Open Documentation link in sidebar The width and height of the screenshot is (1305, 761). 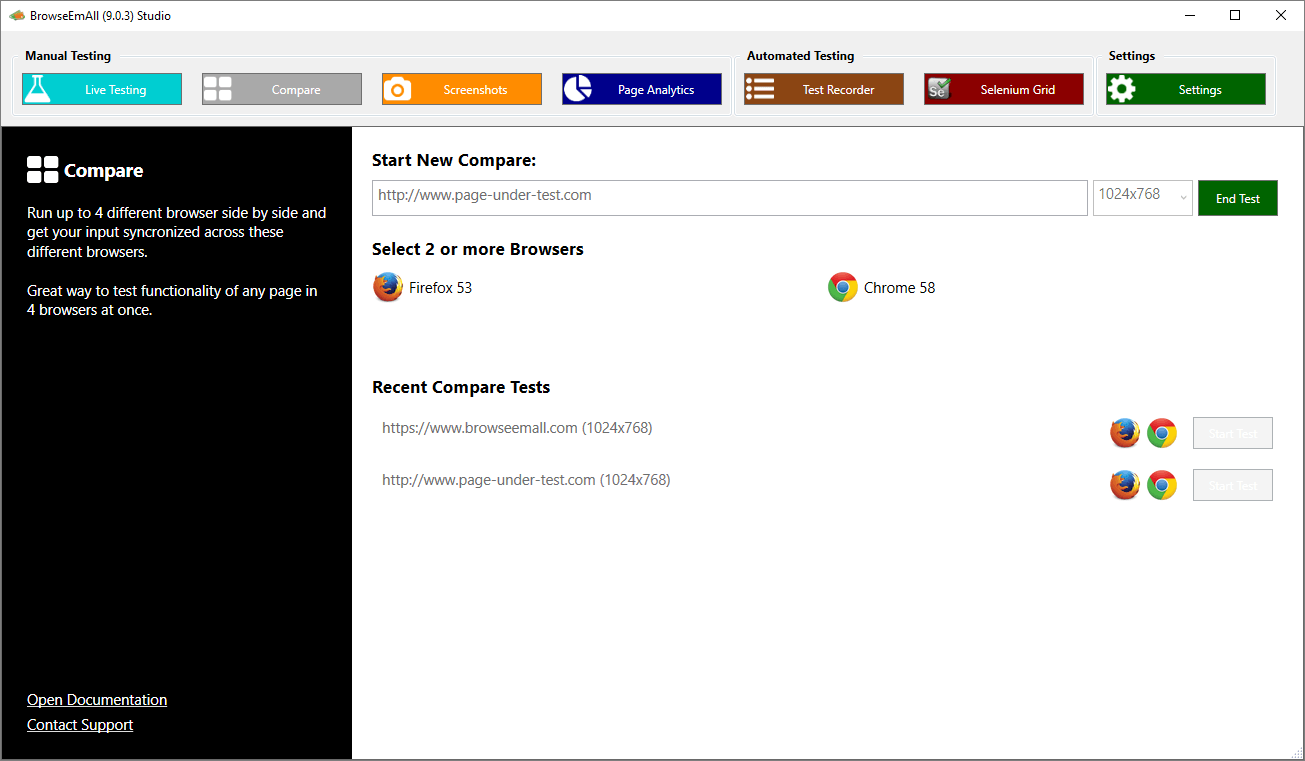tap(97, 700)
